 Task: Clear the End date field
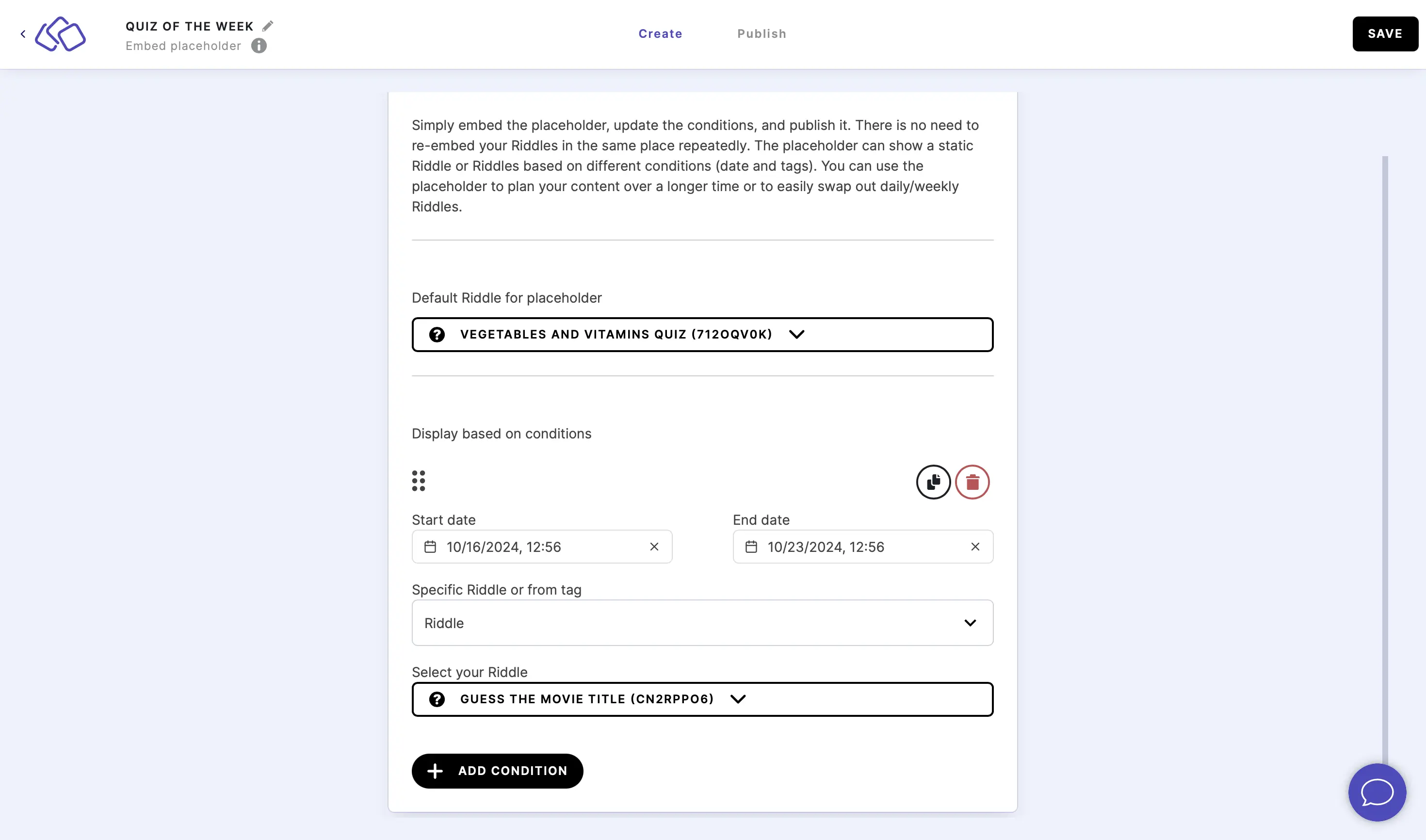(976, 546)
